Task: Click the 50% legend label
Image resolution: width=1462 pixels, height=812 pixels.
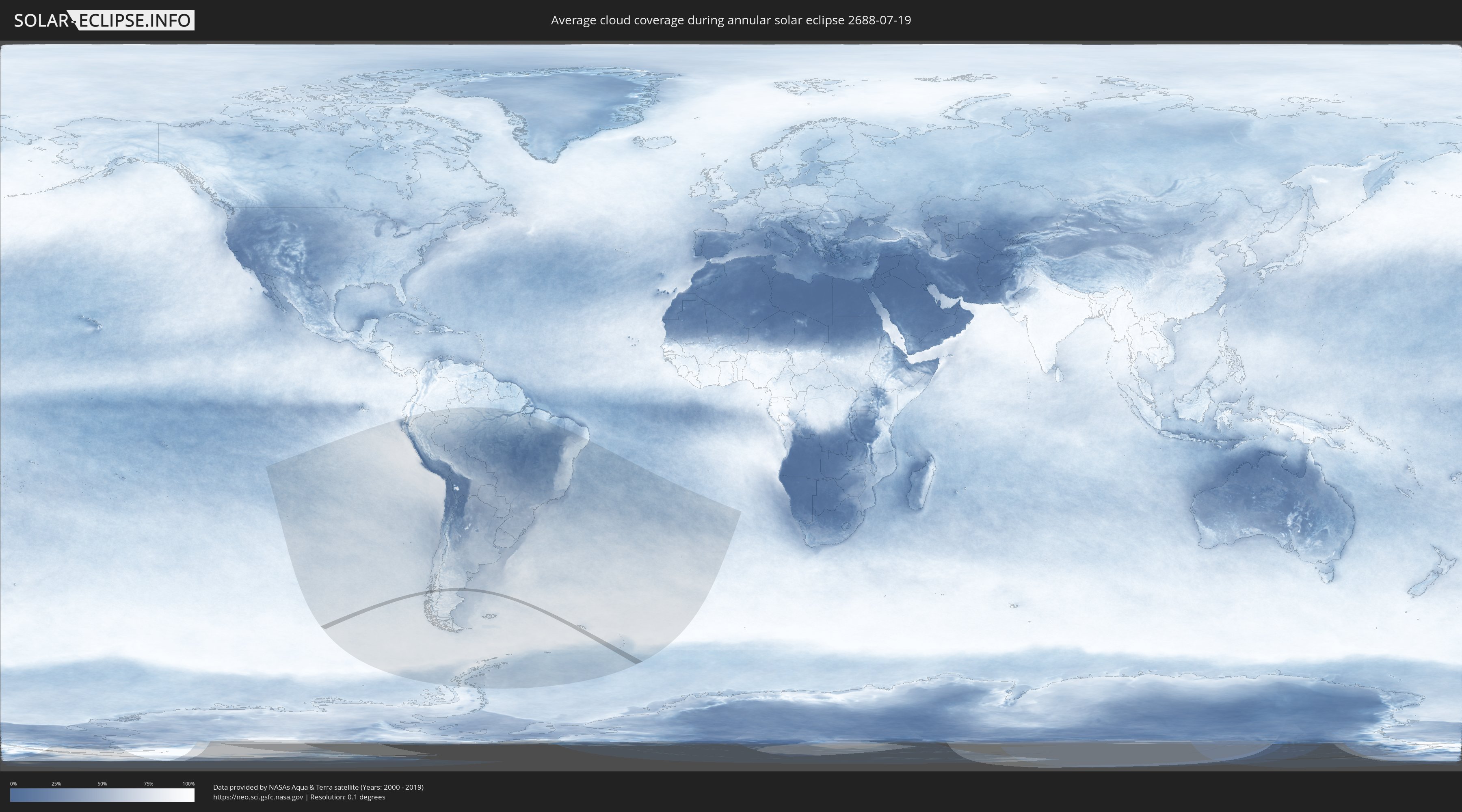Action: [x=102, y=784]
